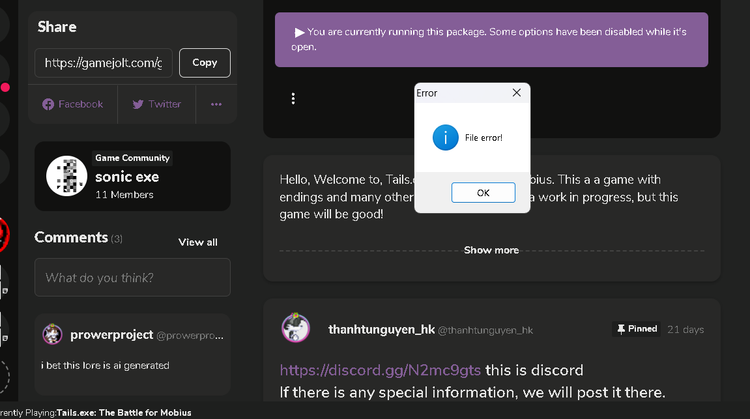Share the game on Facebook
This screenshot has height=419, width=750.
coord(73,104)
